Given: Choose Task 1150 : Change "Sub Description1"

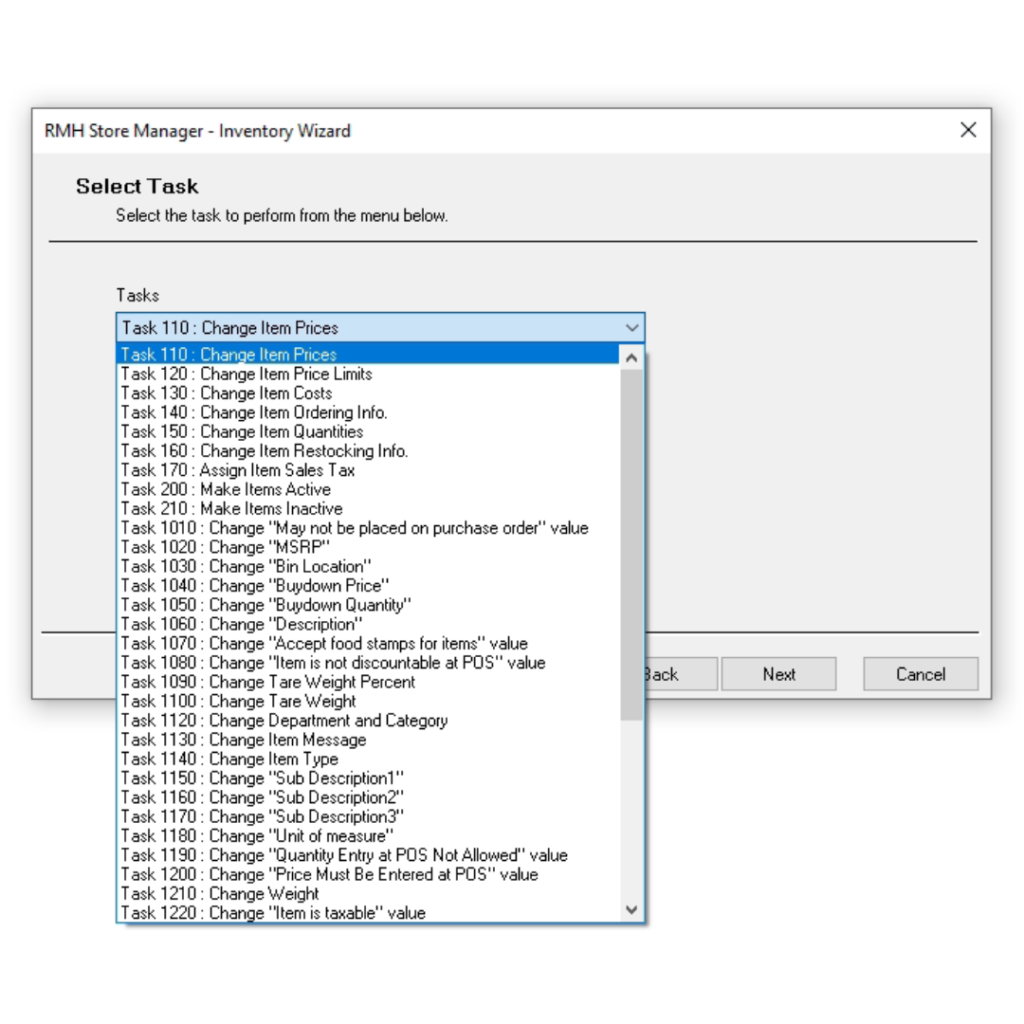Looking at the screenshot, I should click(x=368, y=778).
